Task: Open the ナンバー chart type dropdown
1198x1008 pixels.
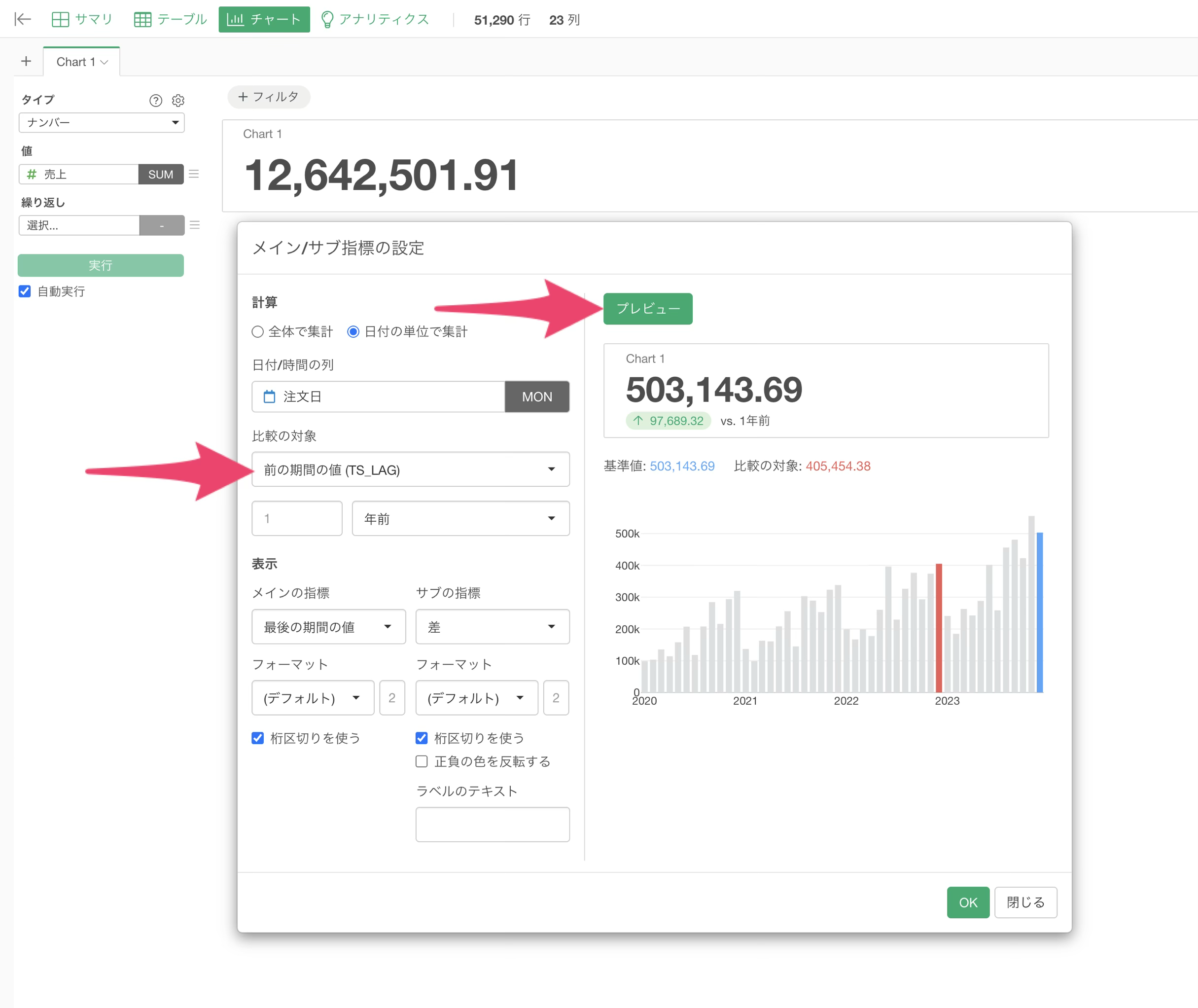Action: (x=102, y=122)
